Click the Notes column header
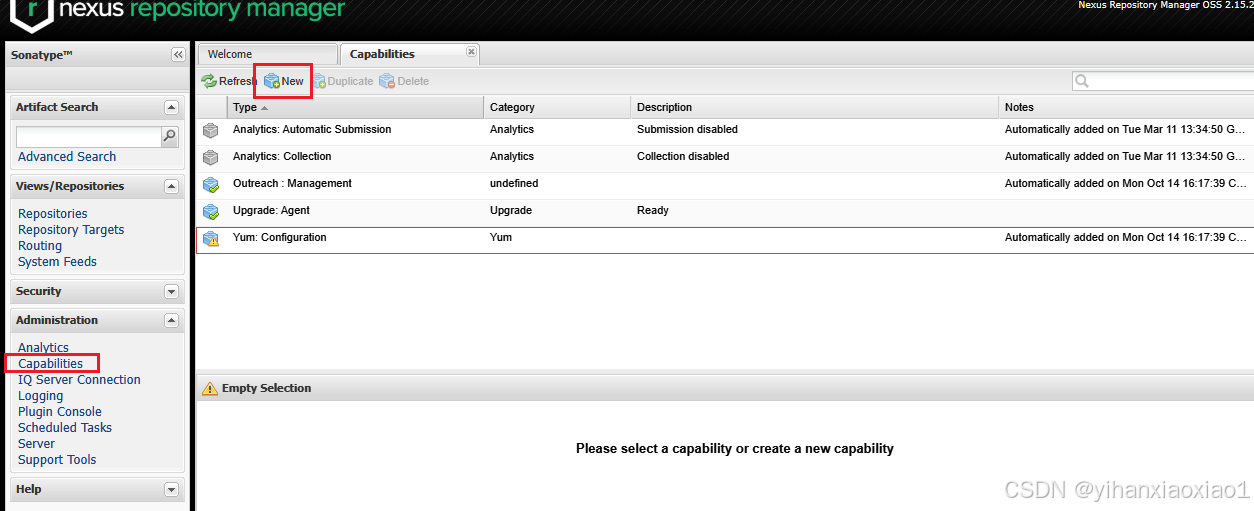The width and height of the screenshot is (1254, 511). pos(1126,107)
